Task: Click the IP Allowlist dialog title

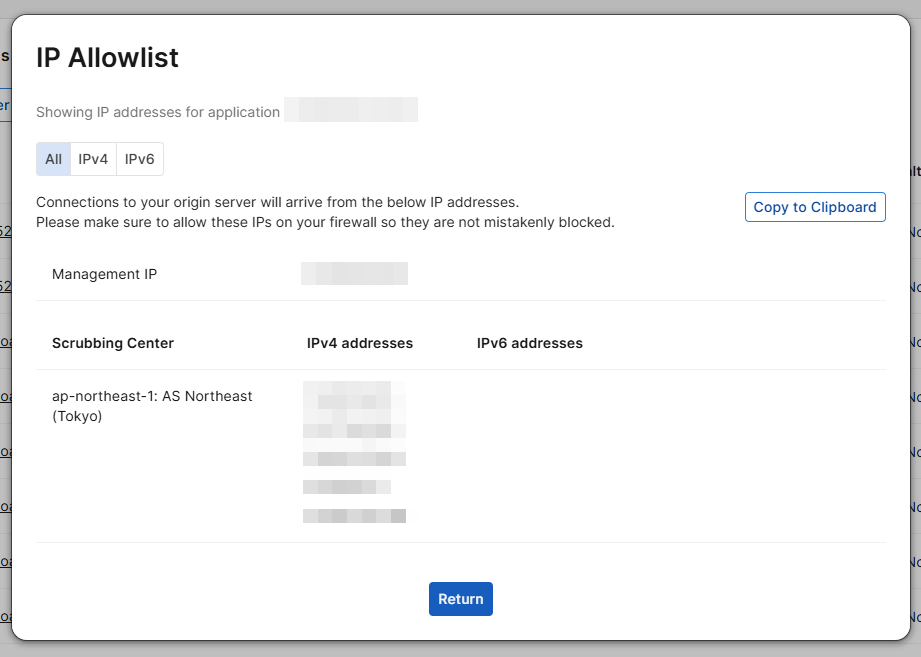Action: tap(107, 57)
